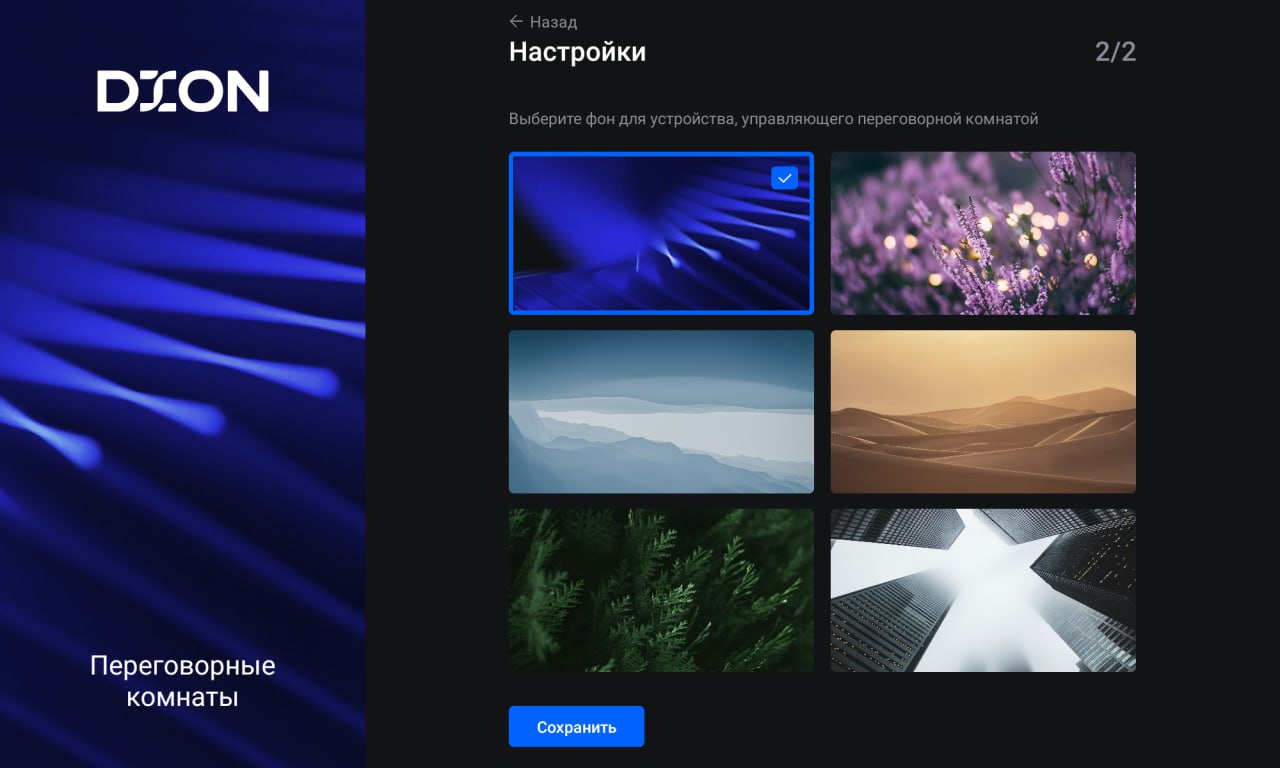Go back via the Назад link
1280x768 pixels.
[553, 22]
